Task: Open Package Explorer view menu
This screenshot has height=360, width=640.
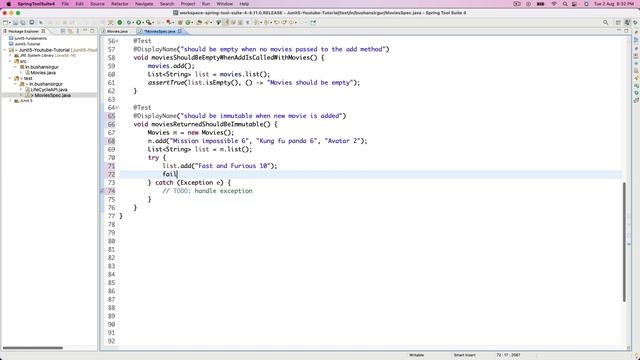Action: click(78, 31)
